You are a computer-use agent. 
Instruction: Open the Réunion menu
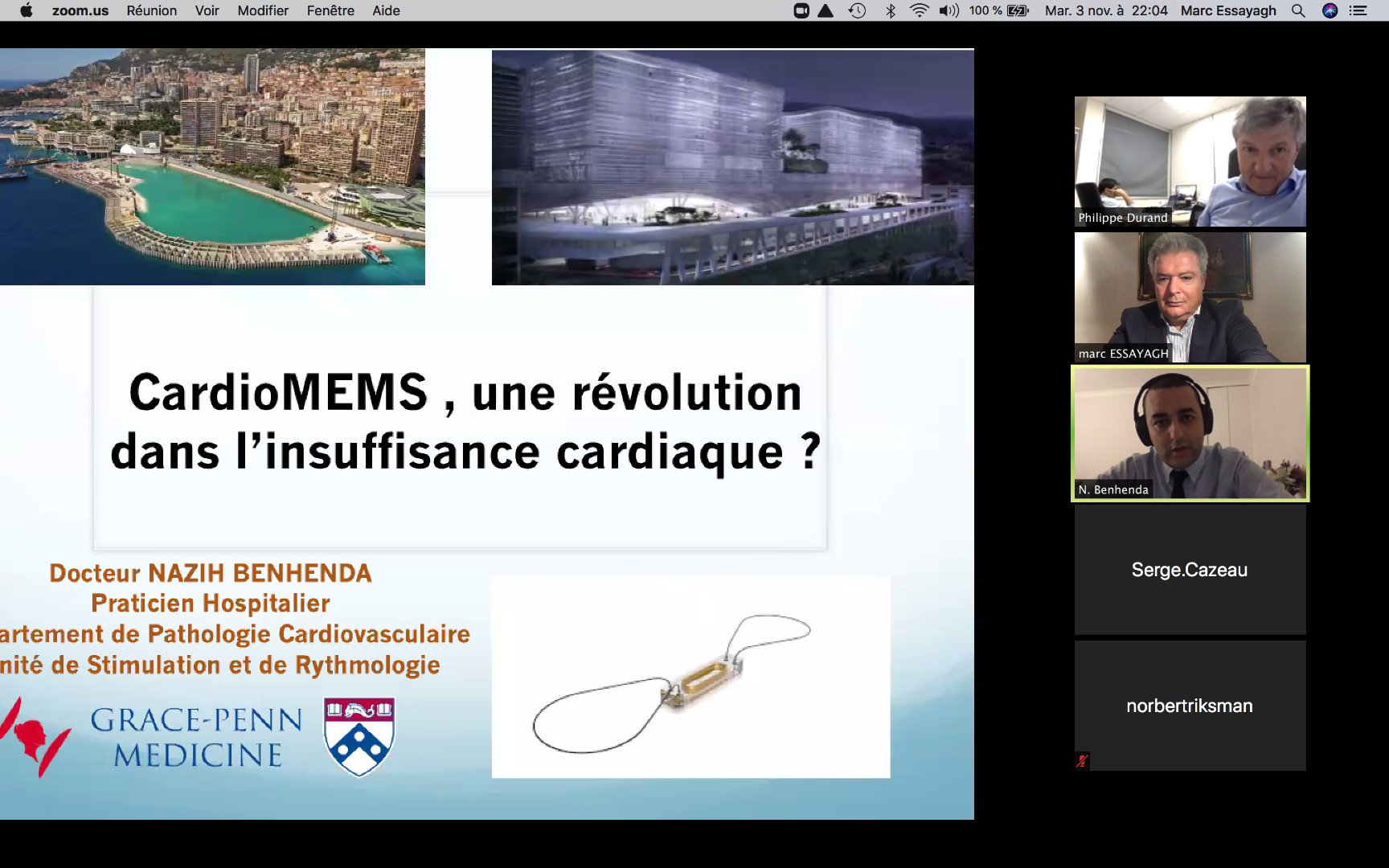(x=151, y=10)
